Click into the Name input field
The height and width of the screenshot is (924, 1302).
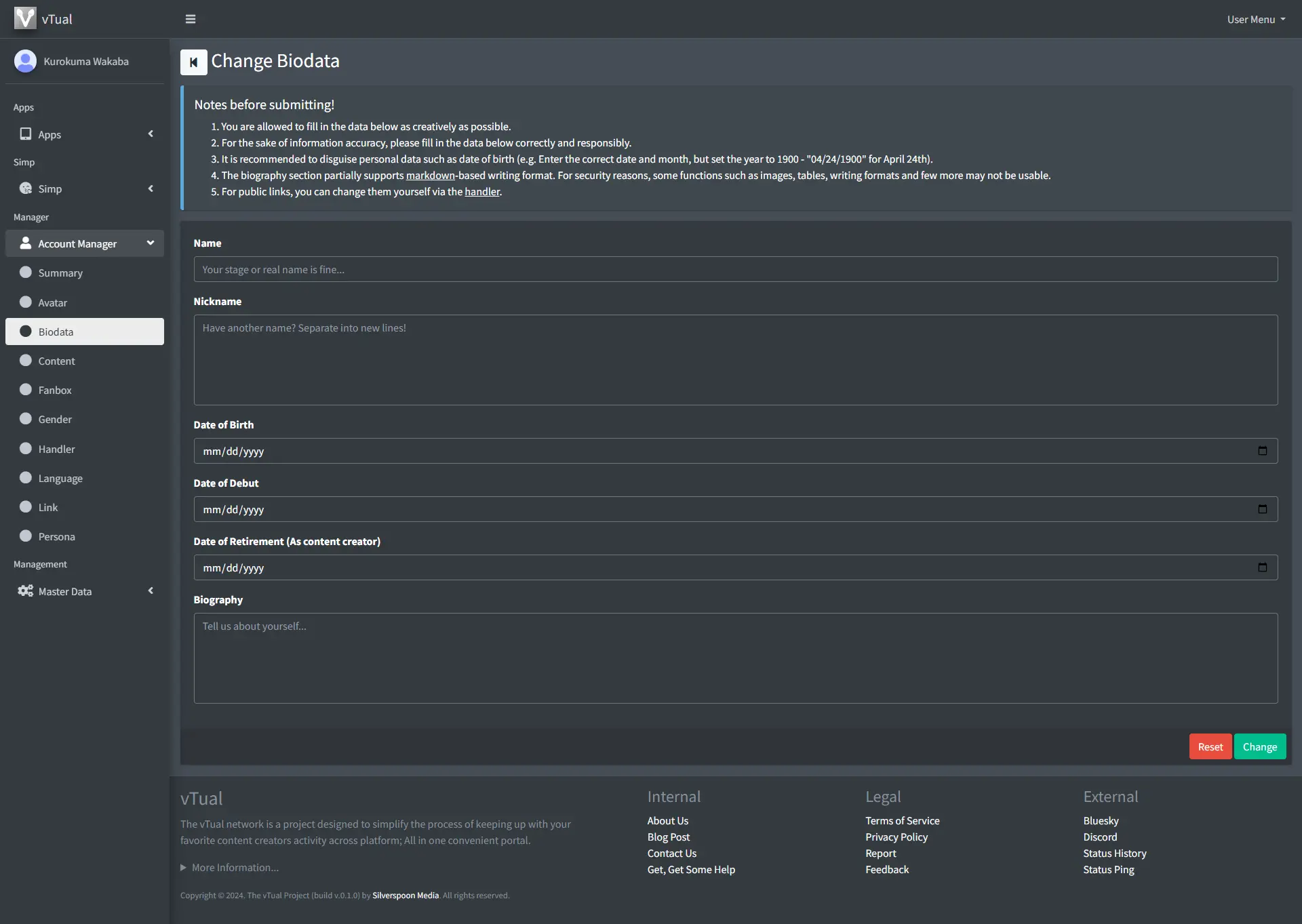[735, 270]
